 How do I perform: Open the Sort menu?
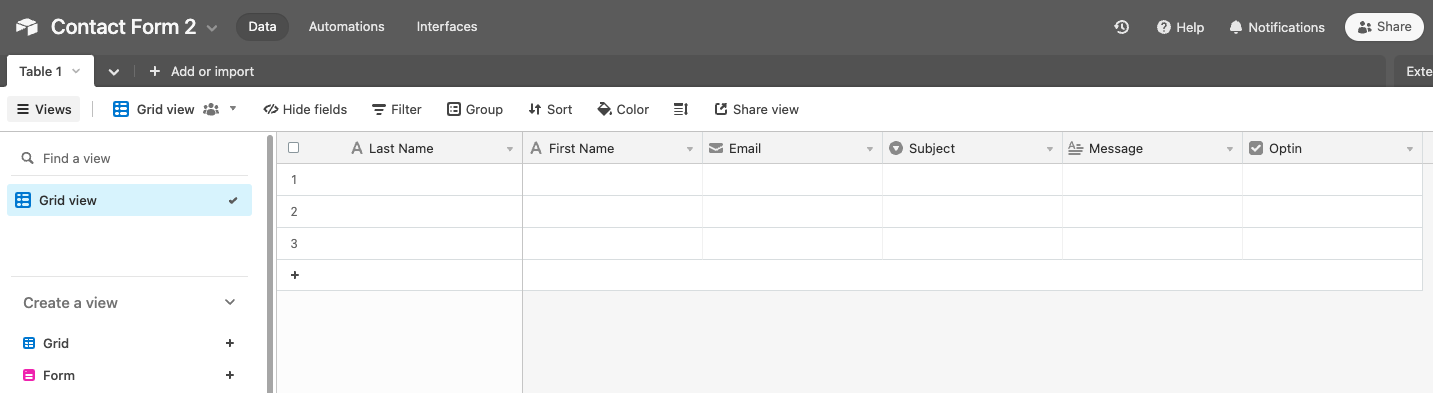[550, 109]
